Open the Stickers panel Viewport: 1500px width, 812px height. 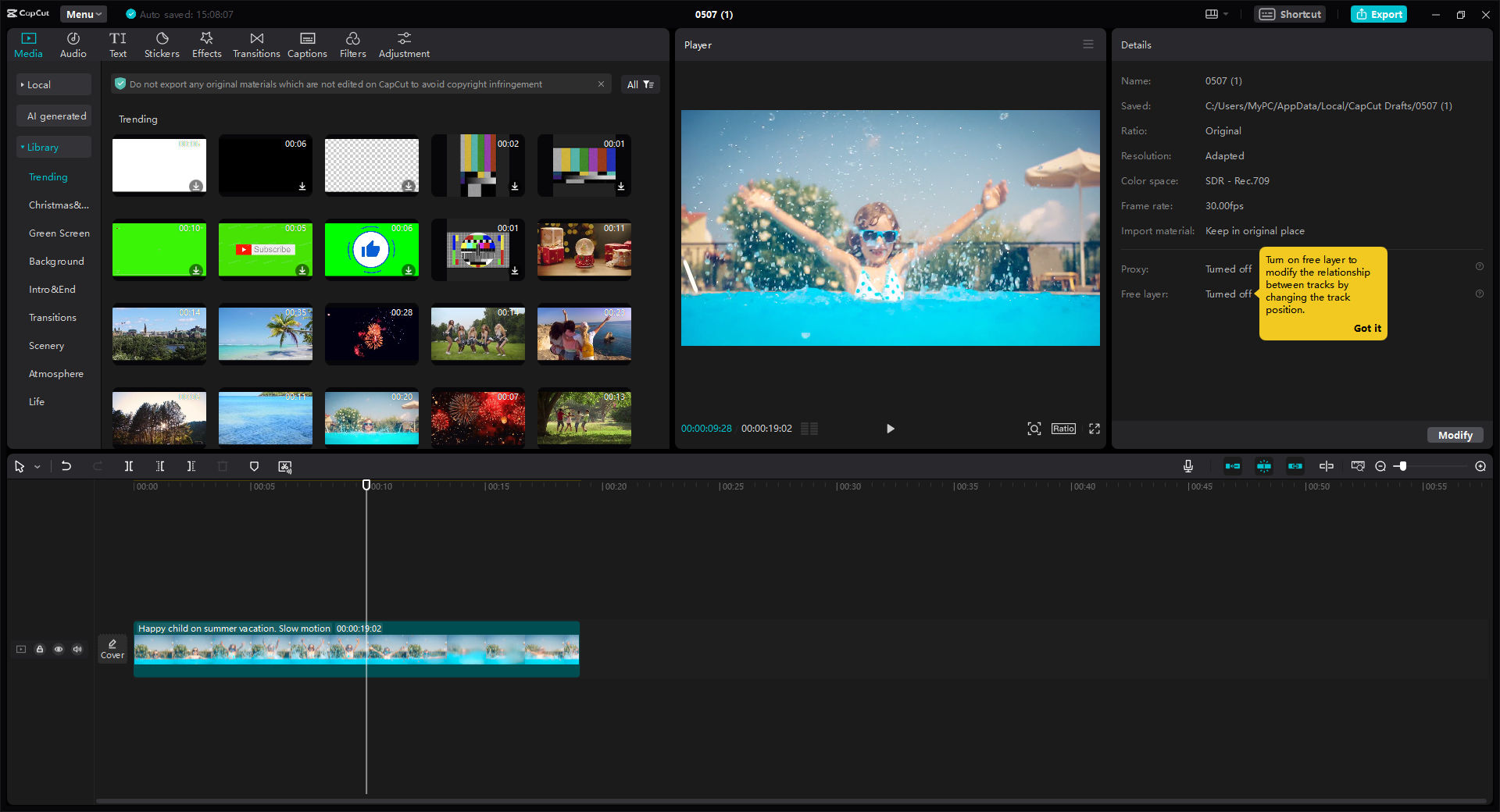click(x=162, y=44)
